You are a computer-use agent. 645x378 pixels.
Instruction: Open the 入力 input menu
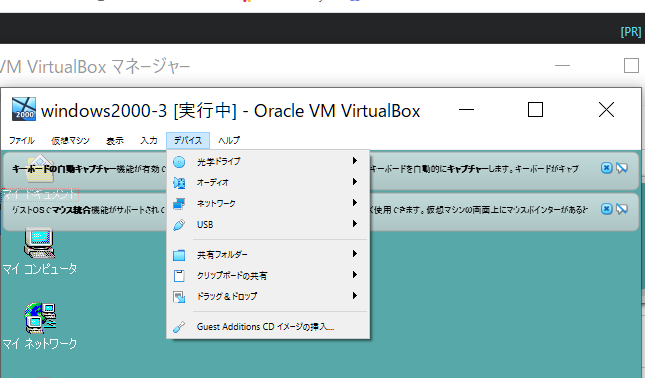click(149, 141)
